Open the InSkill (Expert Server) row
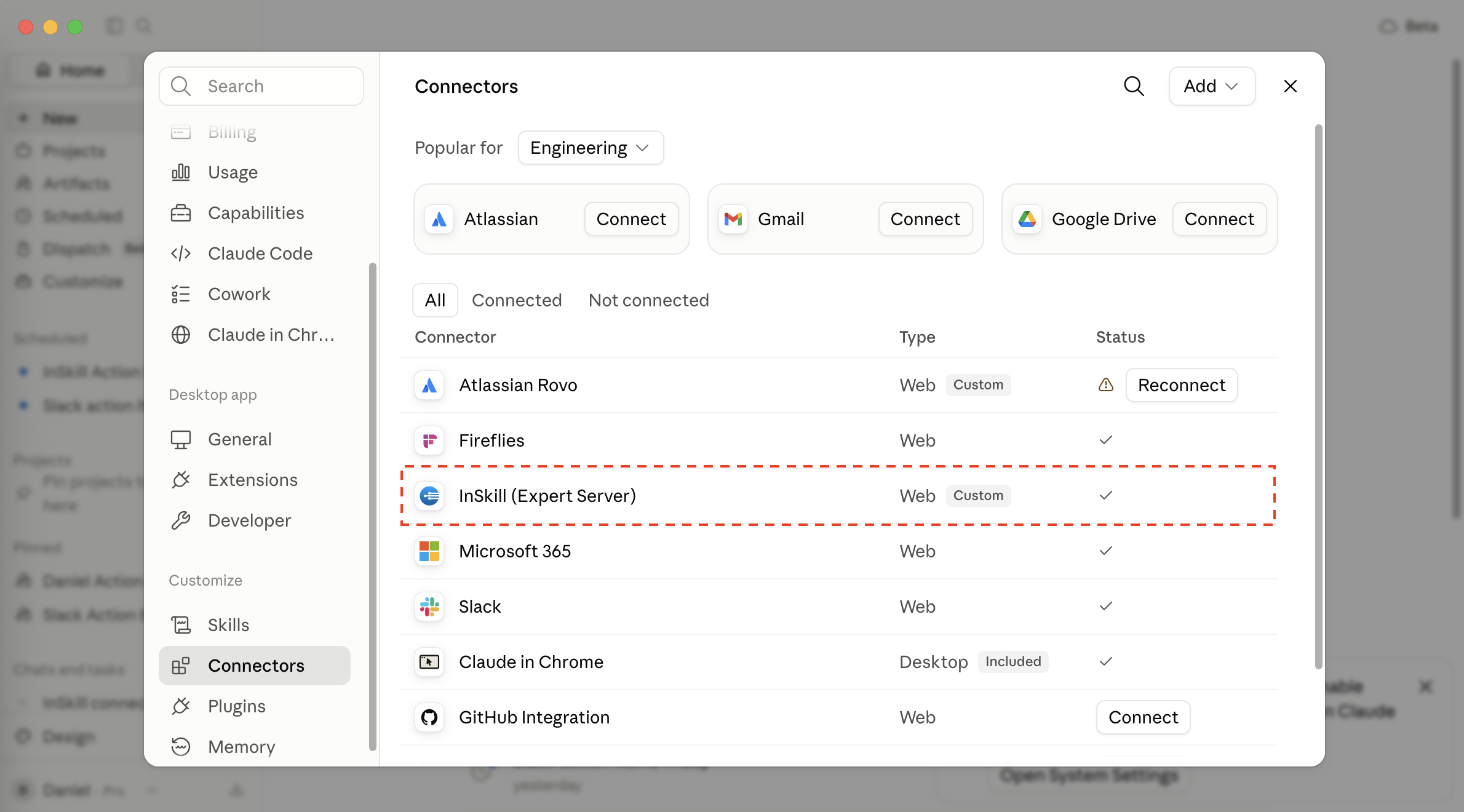 click(839, 496)
